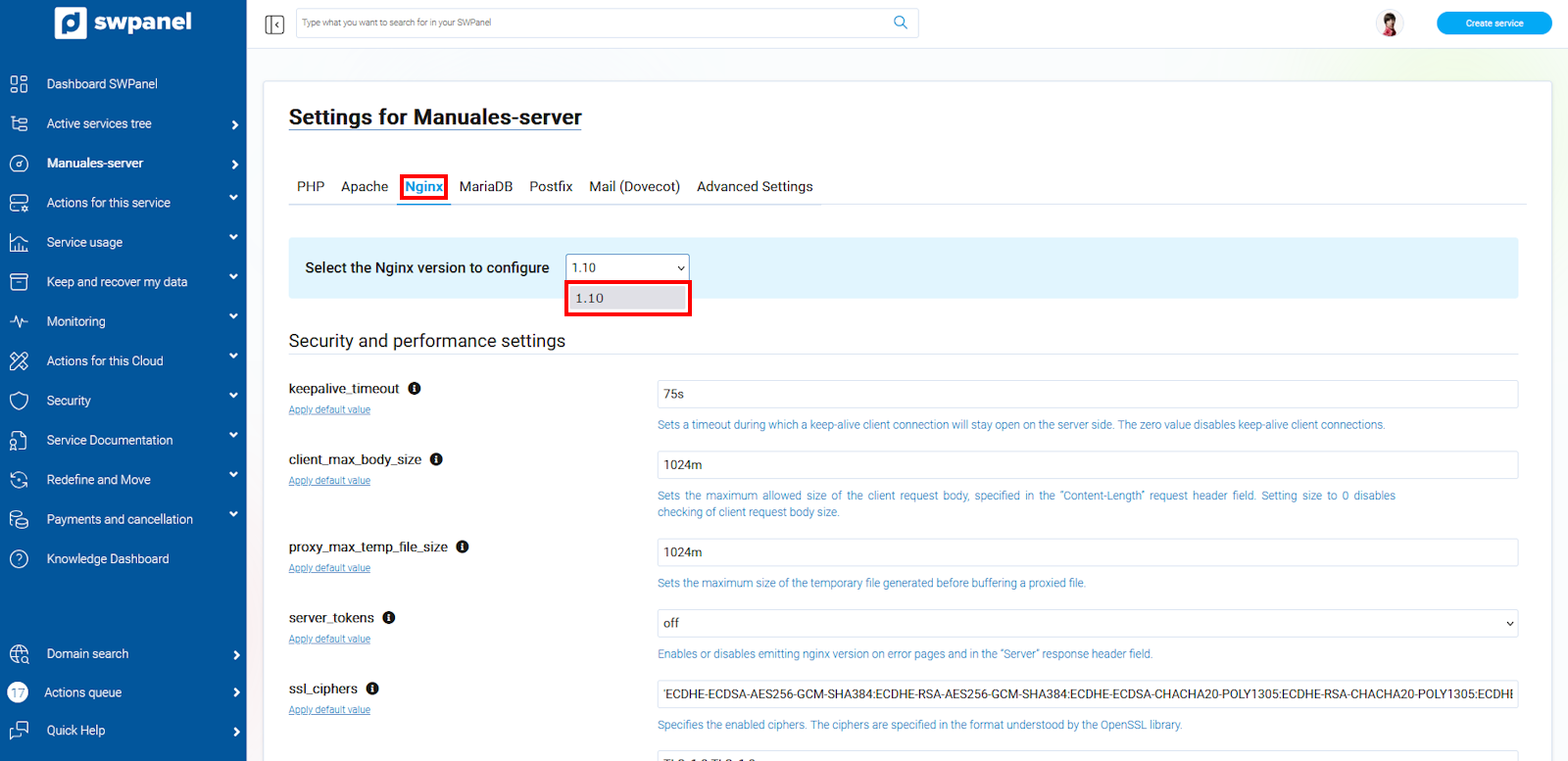The width and height of the screenshot is (1568, 761).
Task: Click the search magnifier icon
Action: coord(900,23)
